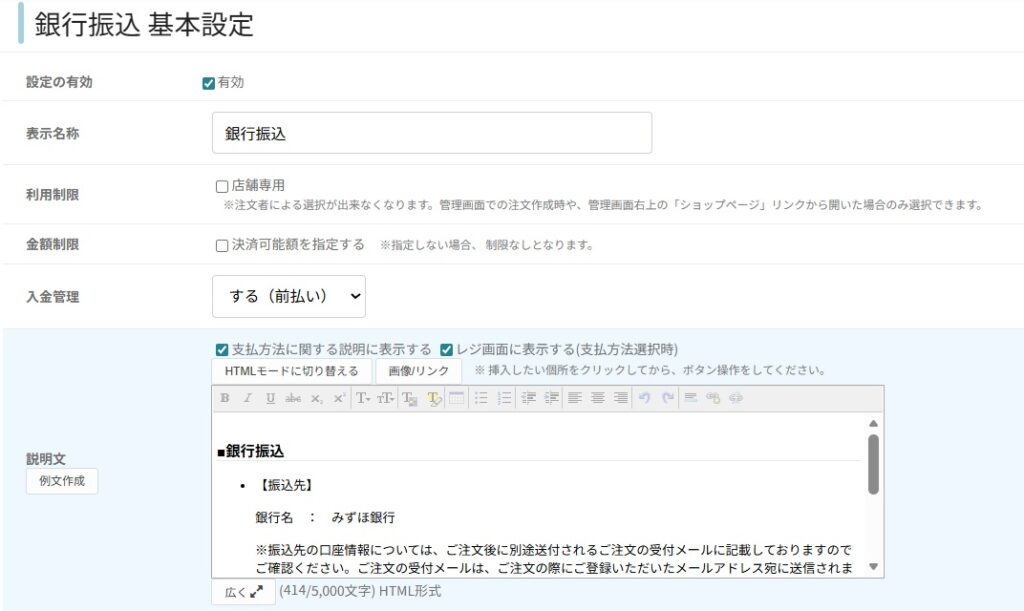Screen dimensions: 1024x611
Task: Open the font name dropdown in the toolbar
Action: [363, 398]
